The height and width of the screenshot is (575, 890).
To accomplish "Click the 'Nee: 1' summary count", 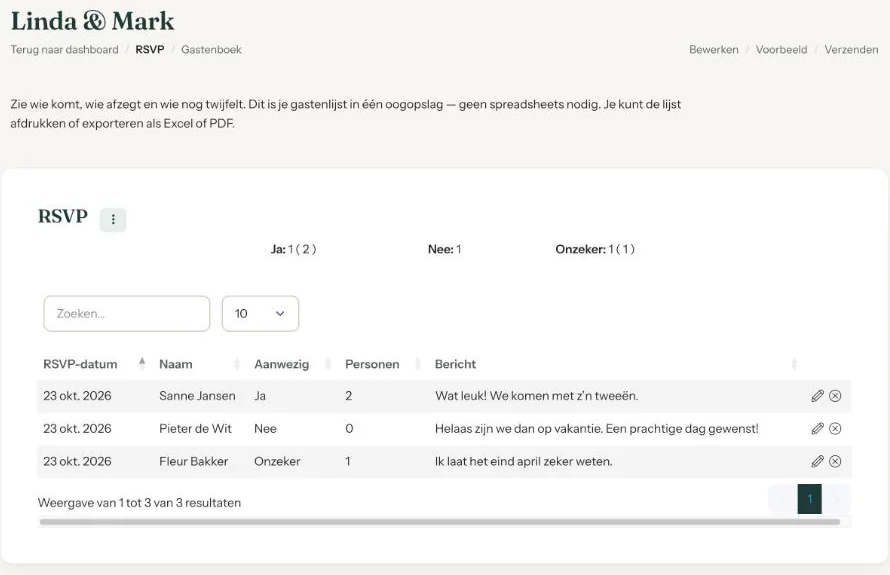I will [x=444, y=249].
